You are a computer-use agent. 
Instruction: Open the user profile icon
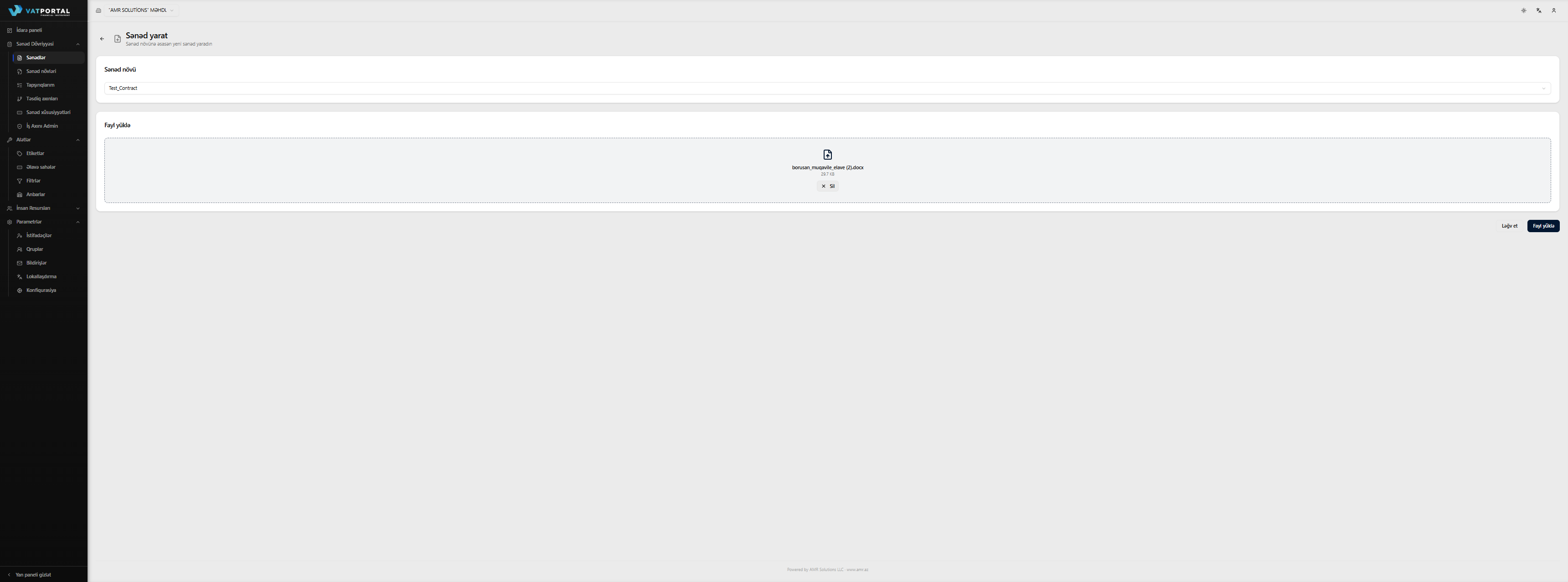coord(1553,10)
